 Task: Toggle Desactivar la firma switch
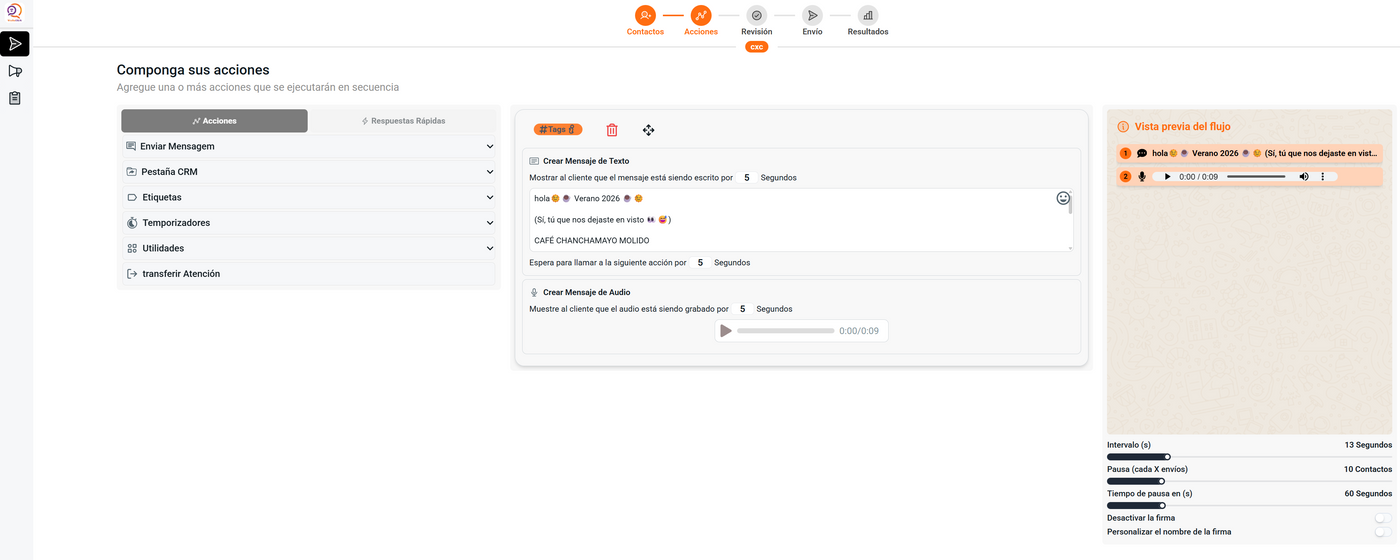[1382, 518]
